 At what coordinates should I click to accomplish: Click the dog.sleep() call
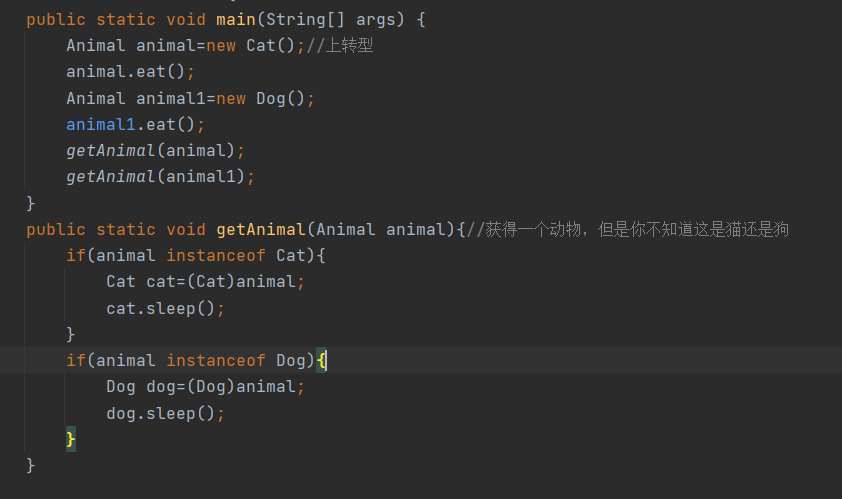pos(161,413)
